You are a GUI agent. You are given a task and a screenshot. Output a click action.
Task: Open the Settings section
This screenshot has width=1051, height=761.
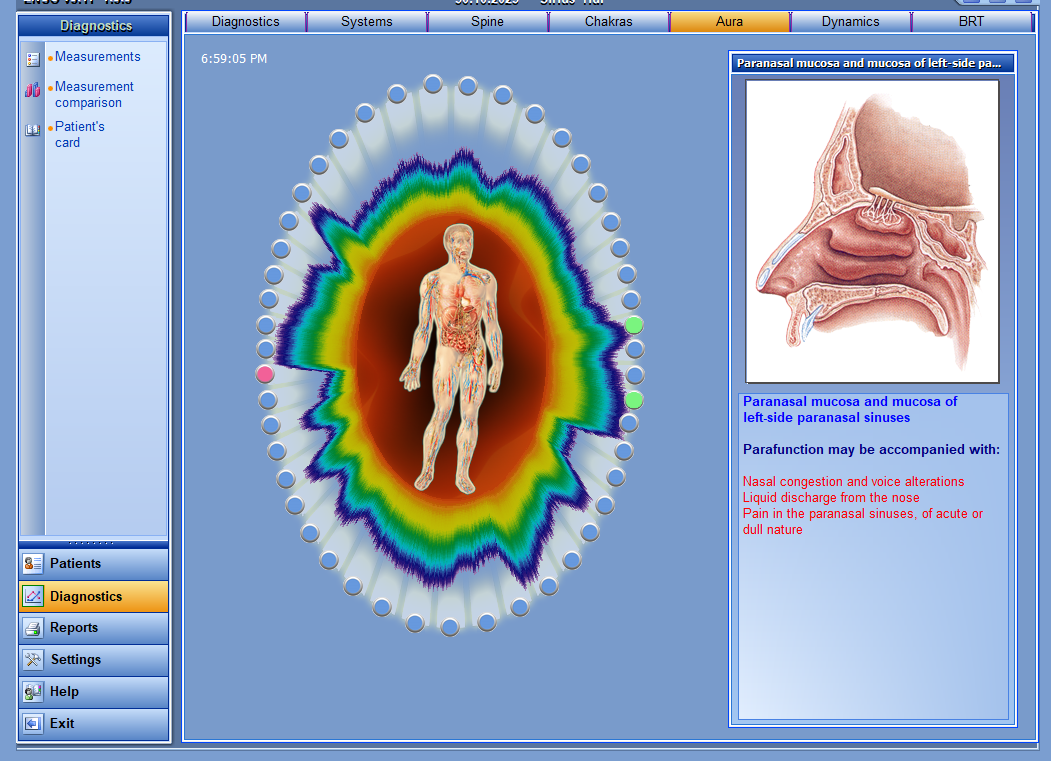point(94,660)
